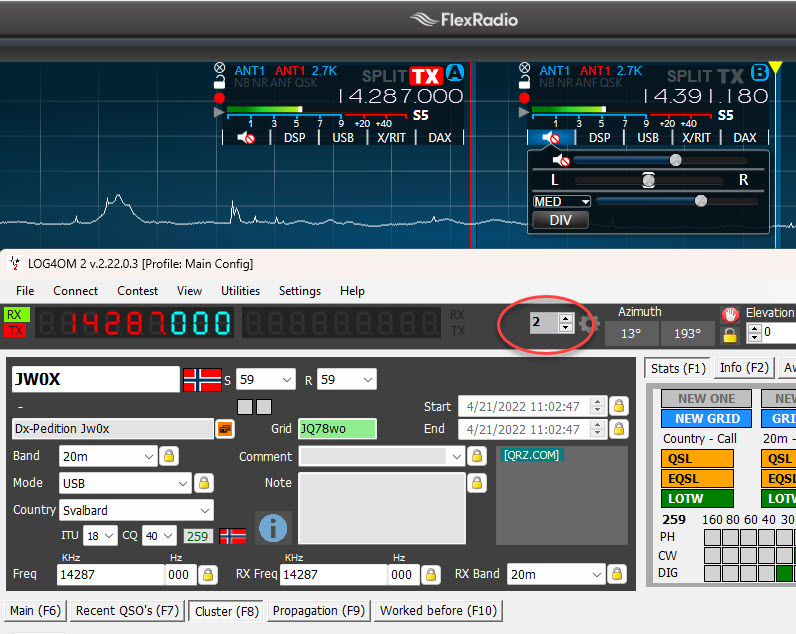Adjust slice B audio volume slider
The height and width of the screenshot is (634, 796).
click(x=660, y=160)
